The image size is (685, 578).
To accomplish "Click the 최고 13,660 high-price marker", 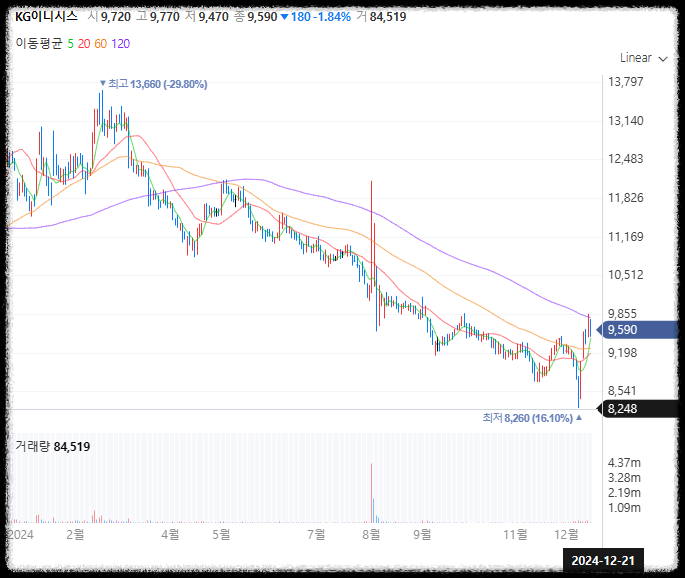I will [153, 84].
